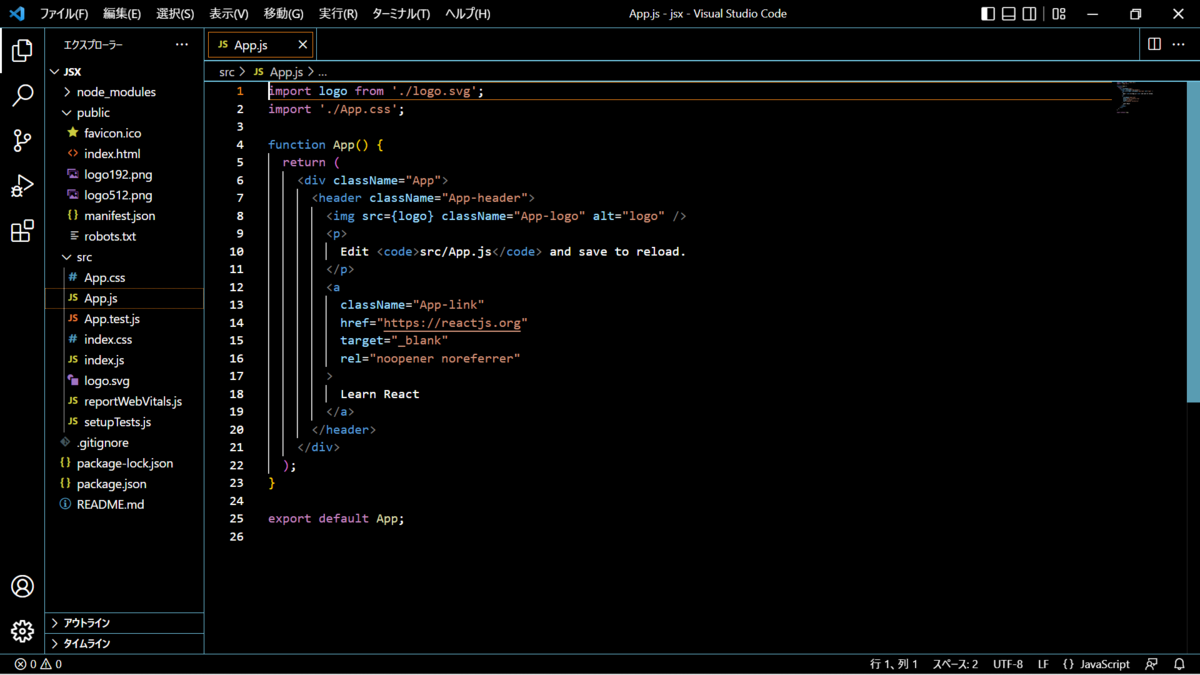Click the https://reactjs.org link in code
1200x675 pixels.
(x=452, y=323)
